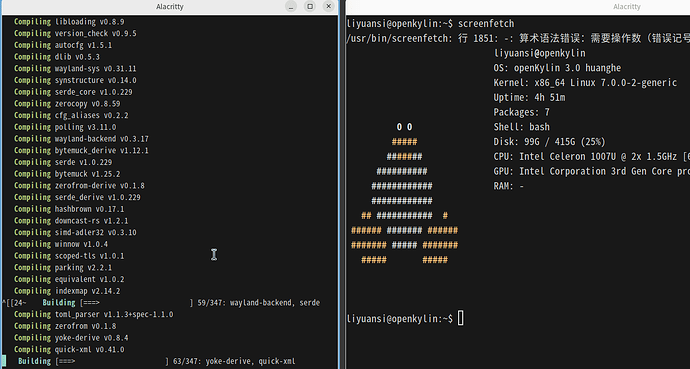Click the 'OS: openKylin 3.0 huanghe' line
Image resolution: width=690 pixels, height=369 pixels.
557,68
